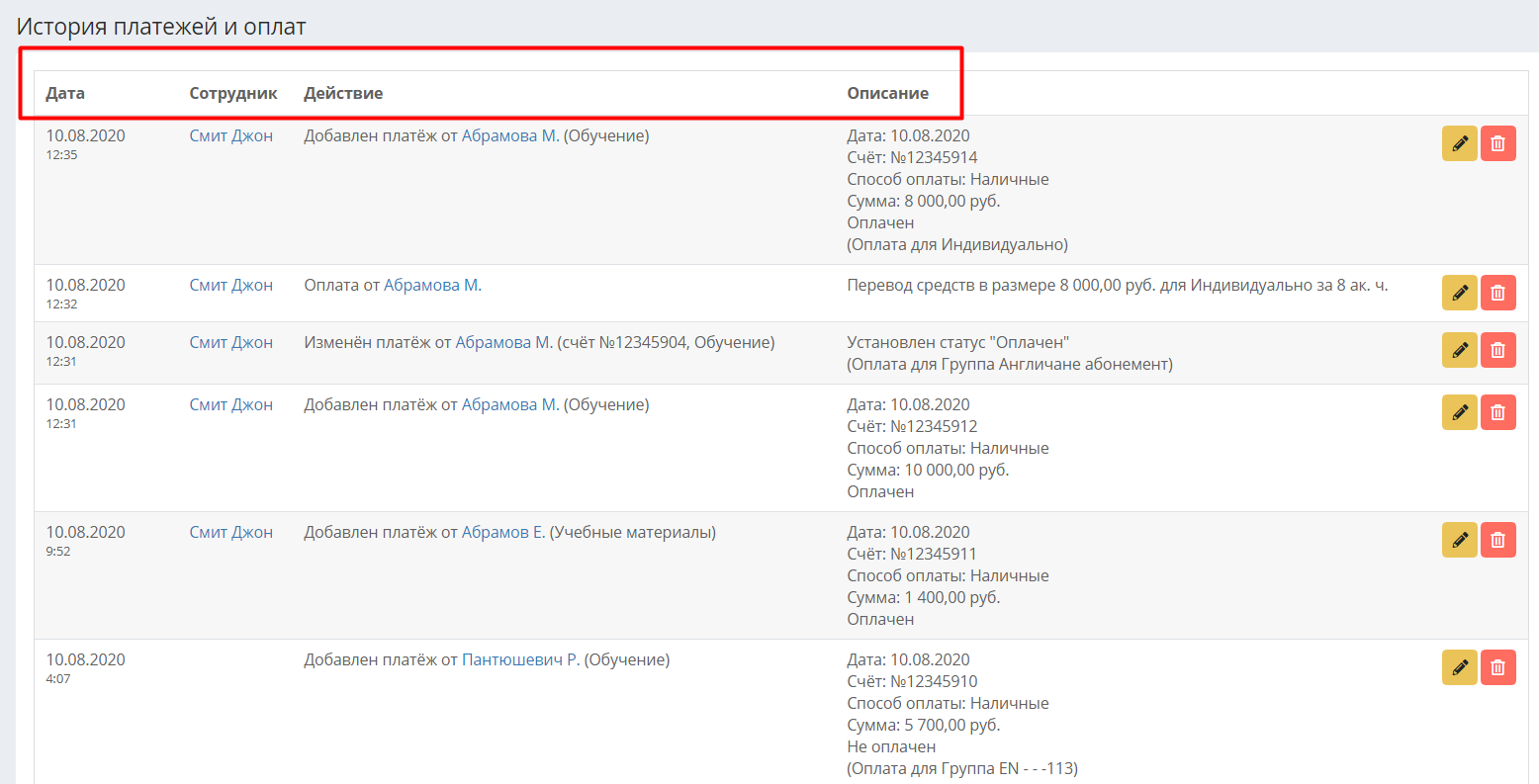Edit the 12:31 changed payment record

(x=1459, y=350)
